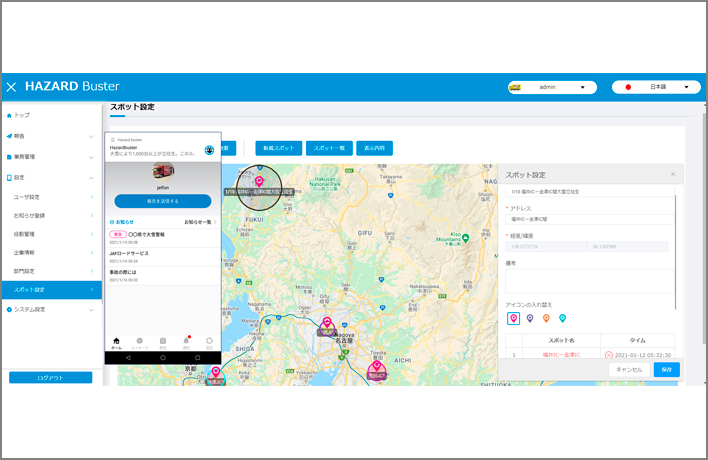The width and height of the screenshot is (708, 460).
Task: Choose the purple pin icon option
Action: pos(530,318)
